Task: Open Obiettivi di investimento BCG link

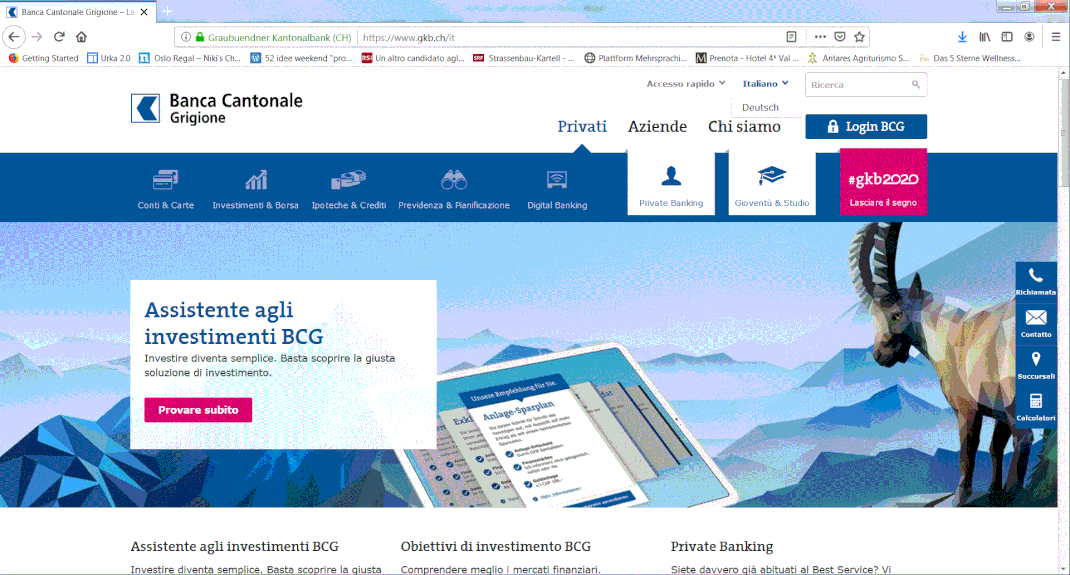Action: click(x=495, y=546)
